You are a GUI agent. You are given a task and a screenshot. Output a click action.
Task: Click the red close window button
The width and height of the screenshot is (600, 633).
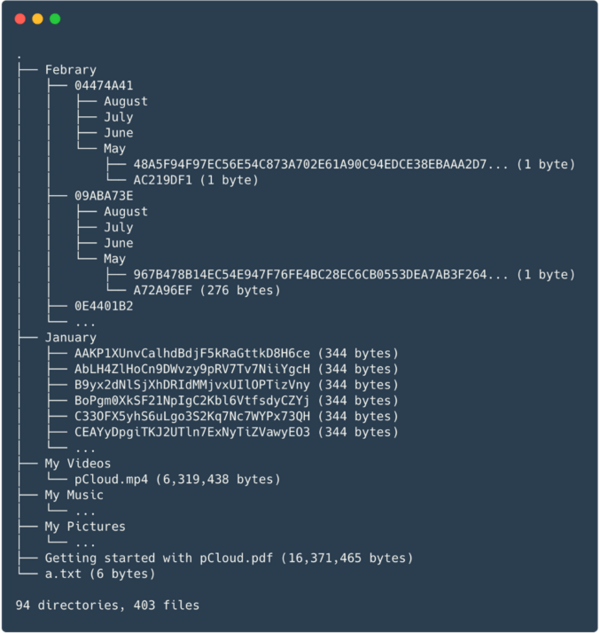[20, 19]
